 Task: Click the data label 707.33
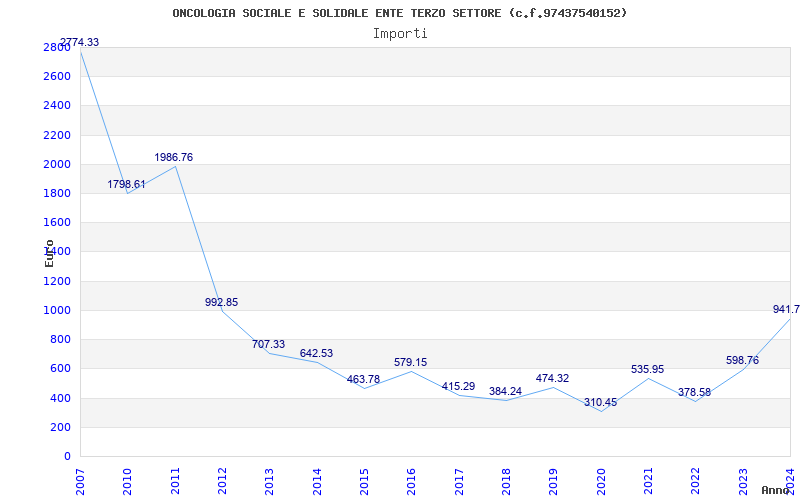coord(268,344)
